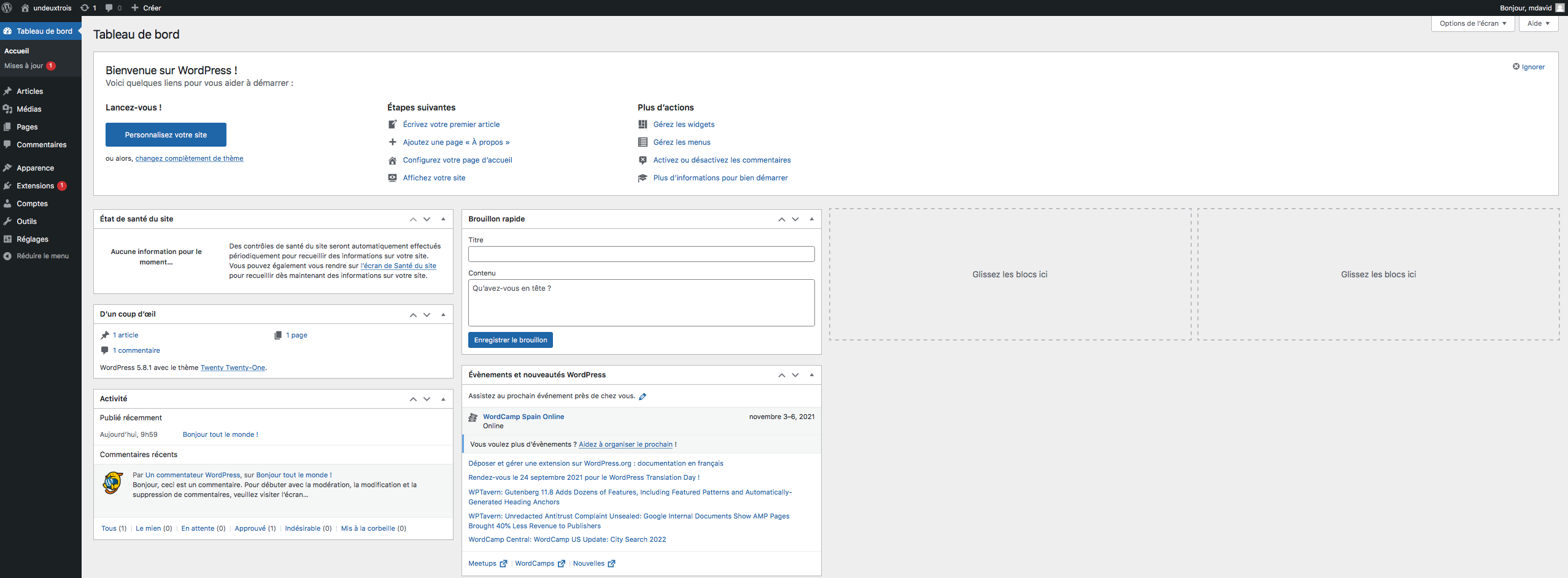1568x578 pixels.
Task: Click Enregistrer le brouillon button
Action: 510,340
